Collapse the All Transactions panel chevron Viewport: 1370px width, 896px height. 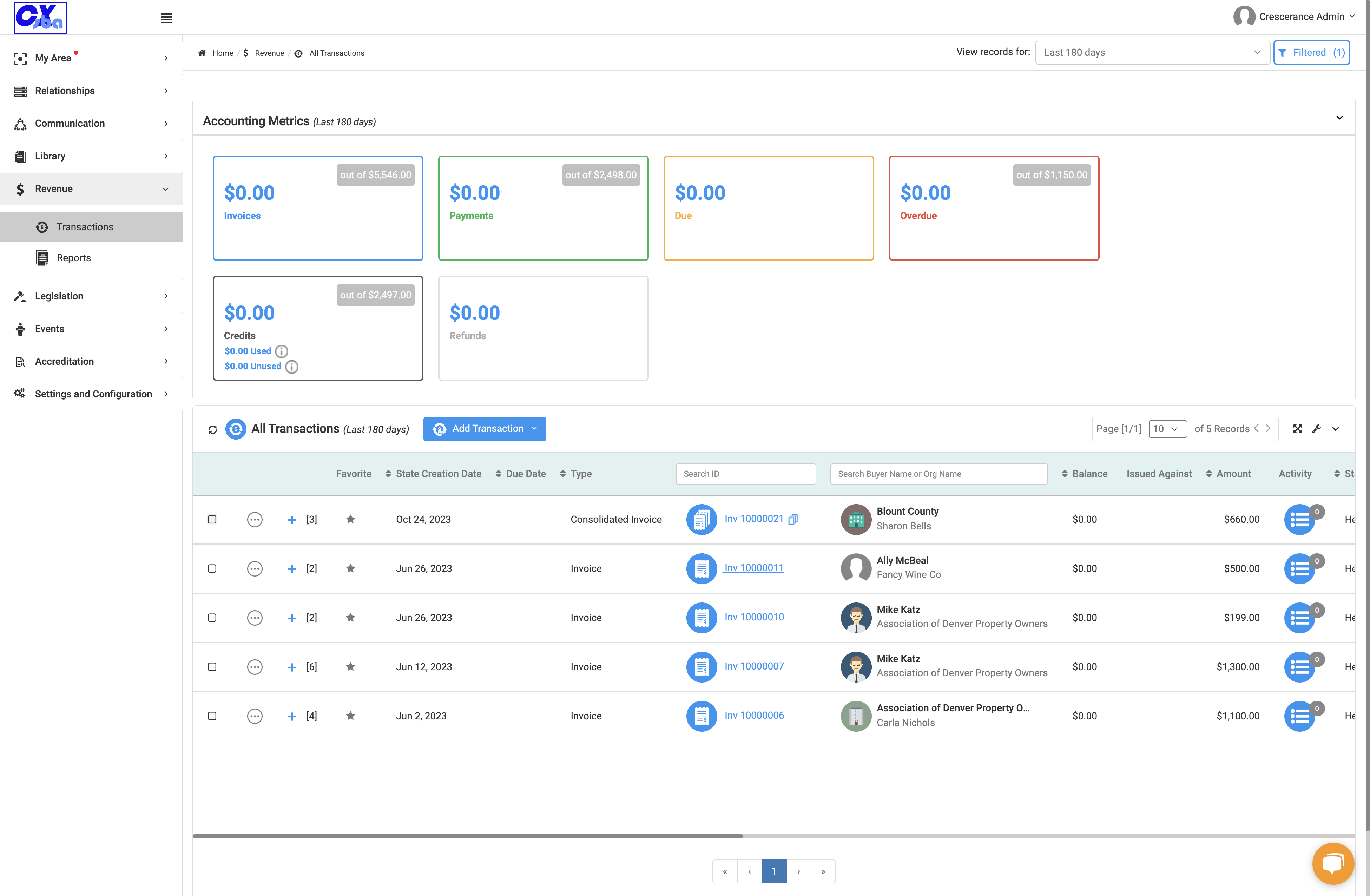pyautogui.click(x=1336, y=429)
